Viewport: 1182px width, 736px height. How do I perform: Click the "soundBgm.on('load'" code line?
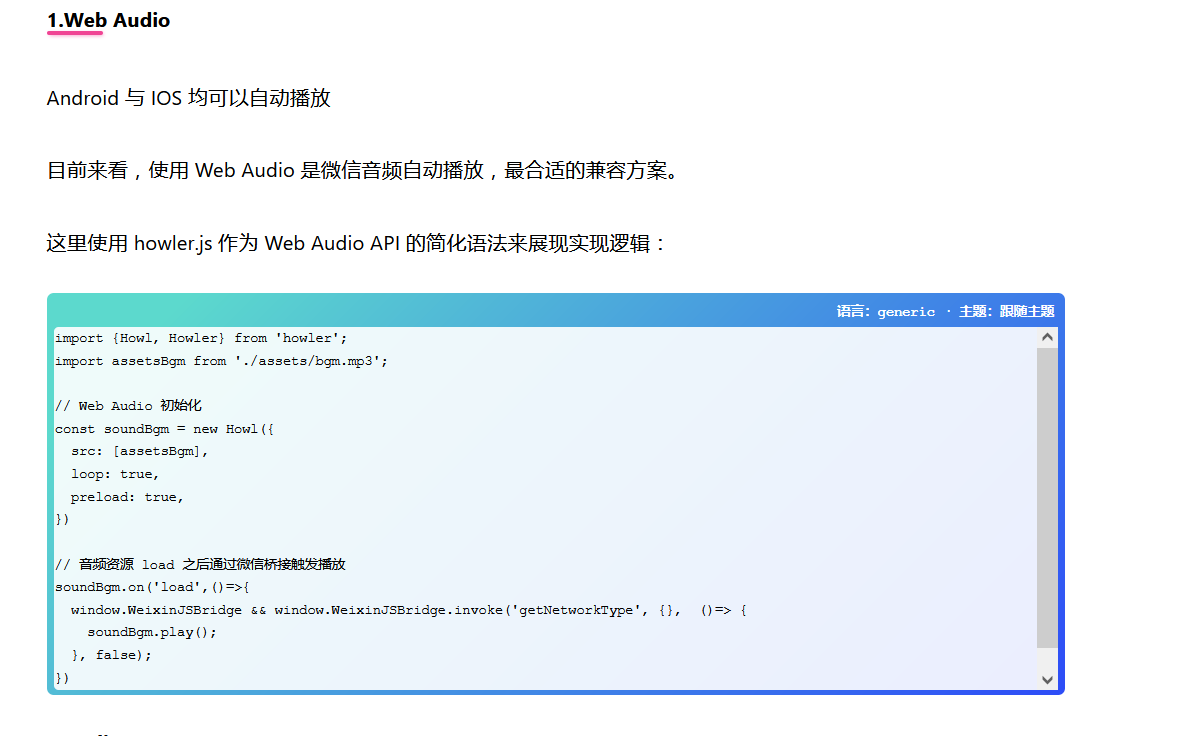point(152,587)
